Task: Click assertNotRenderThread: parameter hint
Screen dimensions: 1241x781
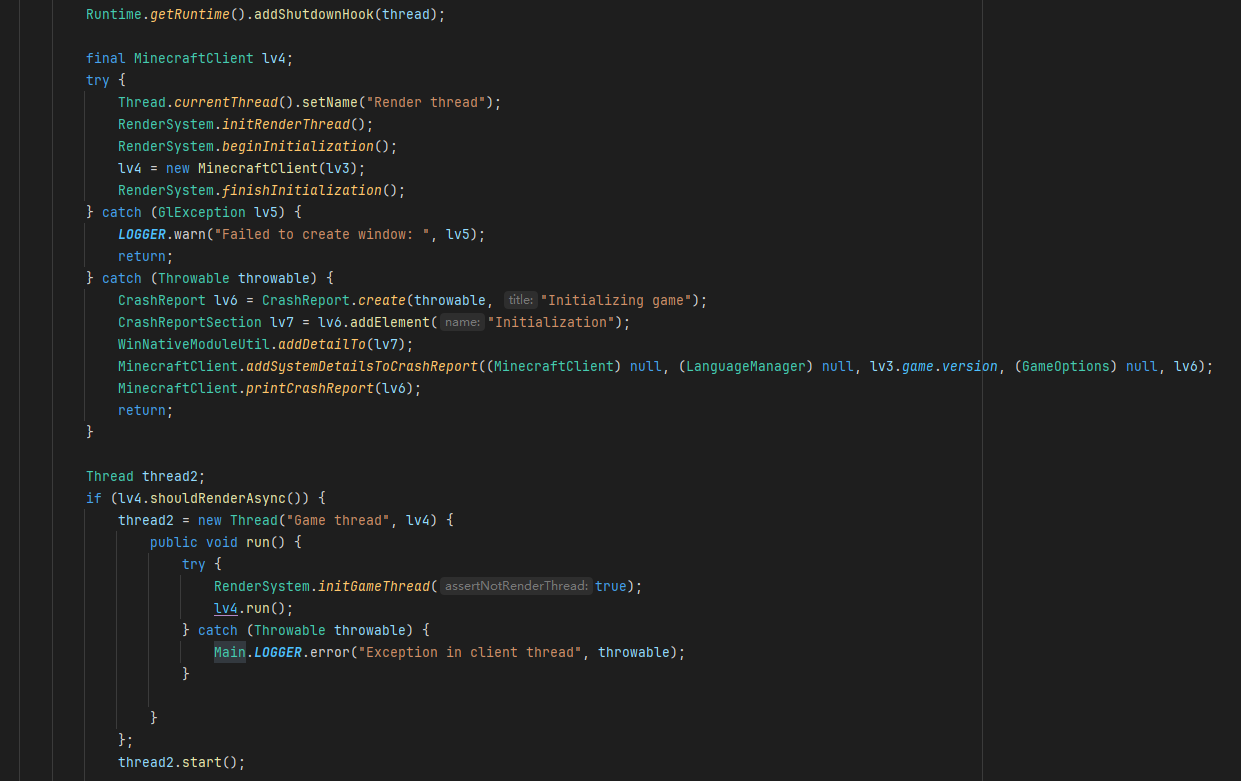Action: pyautogui.click(x=517, y=587)
